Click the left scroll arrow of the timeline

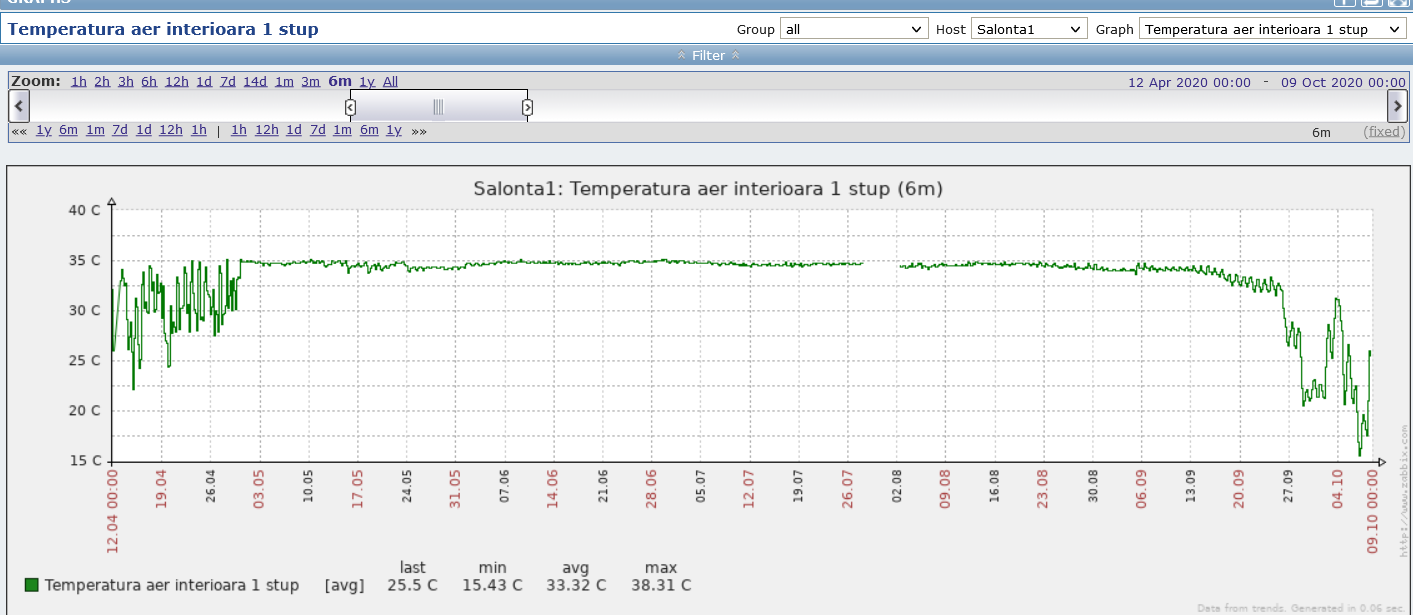click(19, 106)
